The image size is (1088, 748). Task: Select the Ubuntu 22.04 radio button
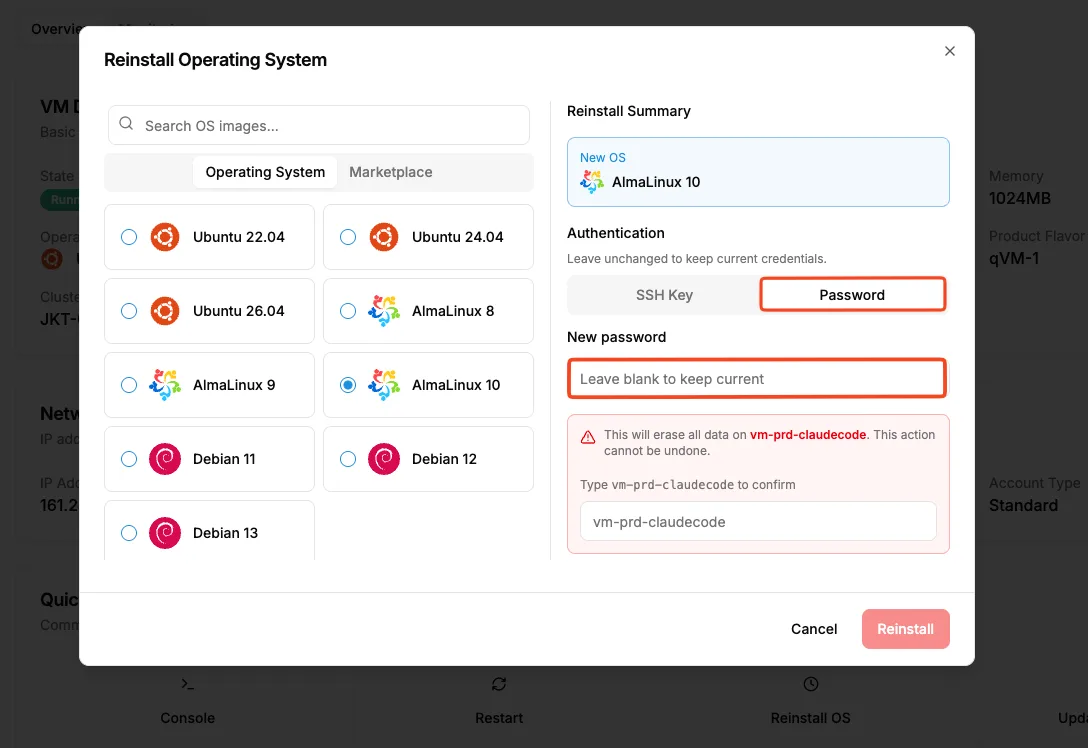[x=129, y=237]
